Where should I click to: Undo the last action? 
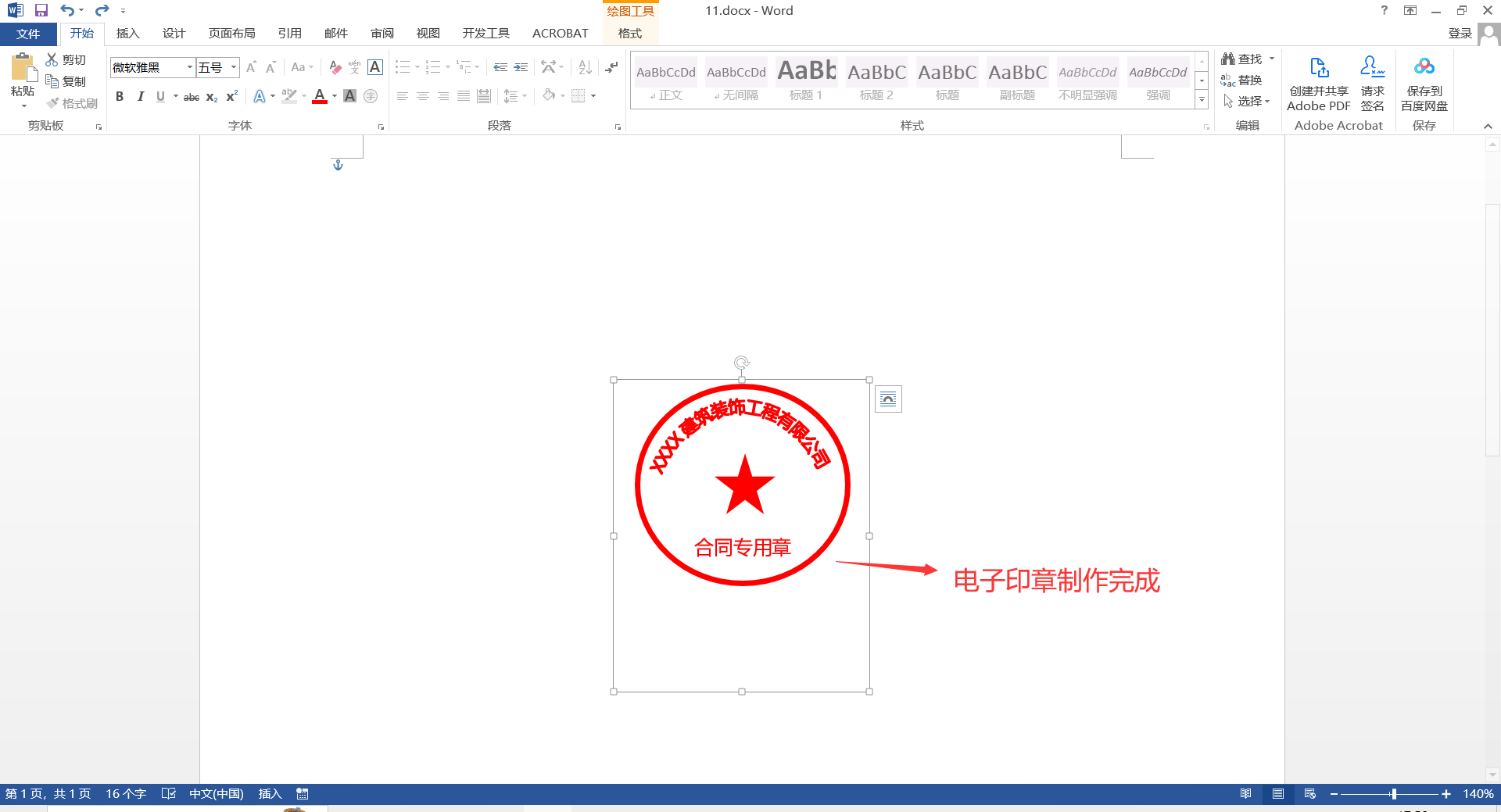[68, 10]
